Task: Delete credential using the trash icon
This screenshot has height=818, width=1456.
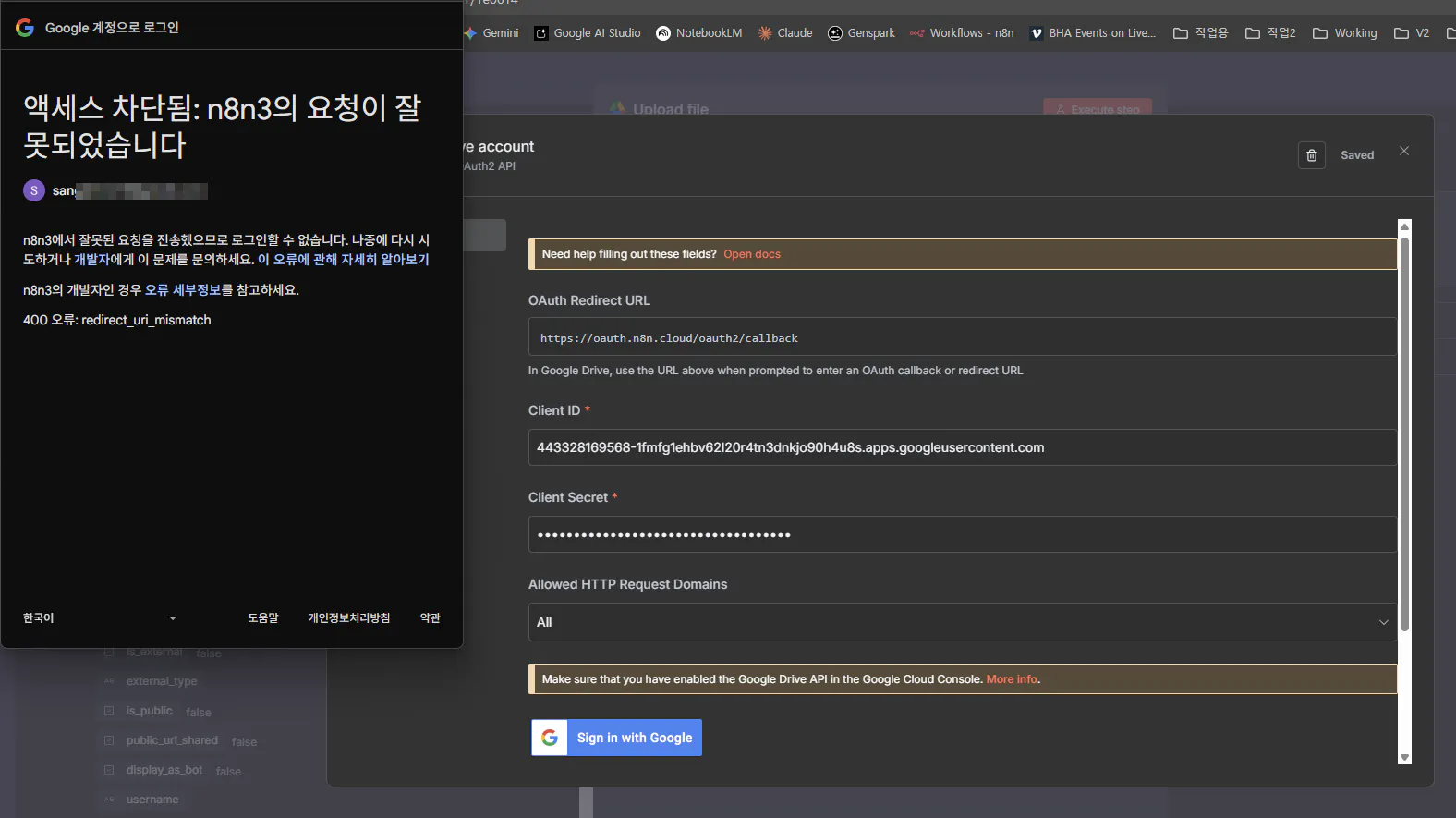Action: tap(1311, 155)
